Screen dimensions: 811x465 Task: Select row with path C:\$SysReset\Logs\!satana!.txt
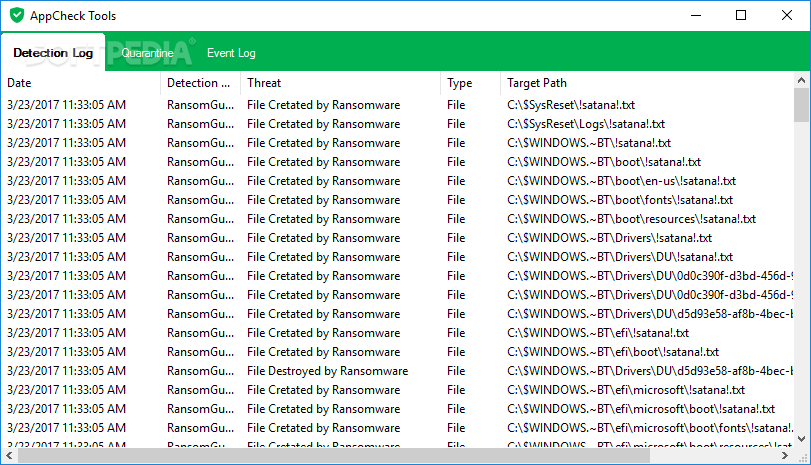pyautogui.click(x=398, y=124)
